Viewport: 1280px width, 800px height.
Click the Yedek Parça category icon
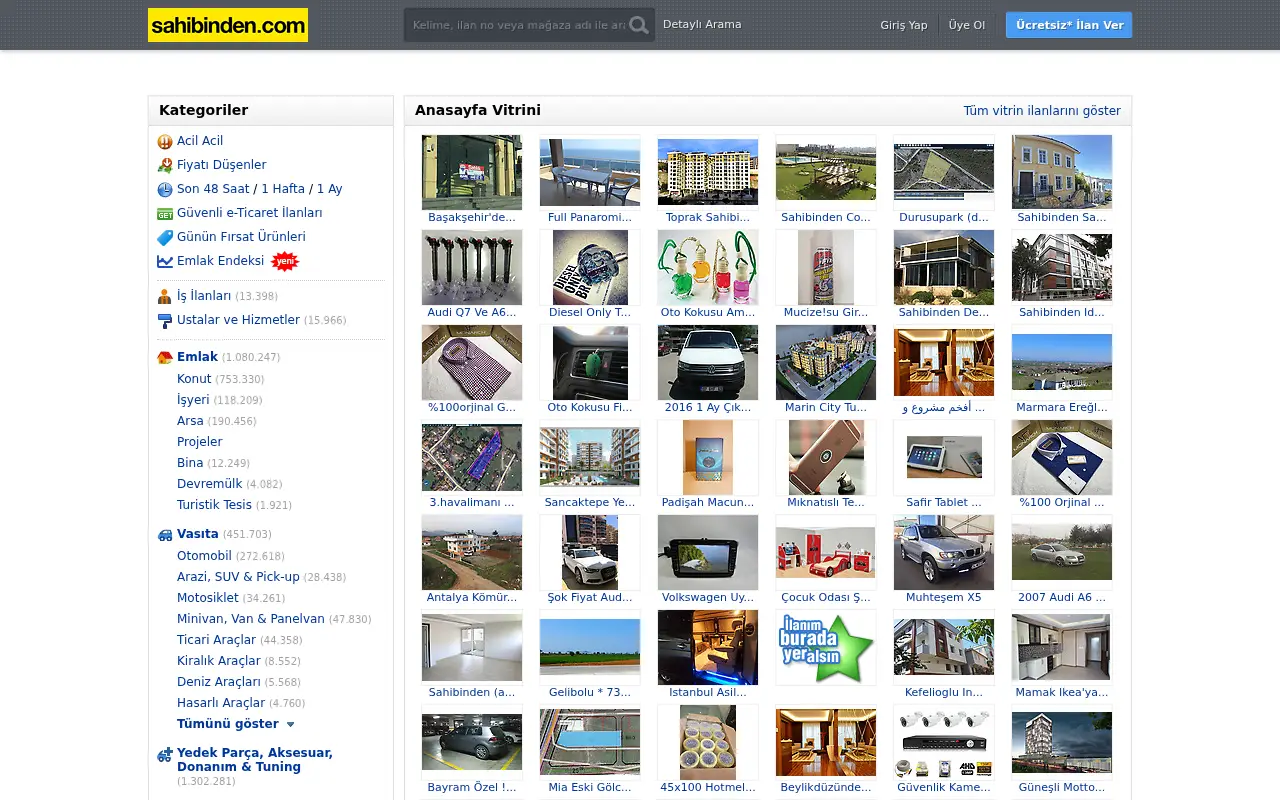tap(165, 755)
